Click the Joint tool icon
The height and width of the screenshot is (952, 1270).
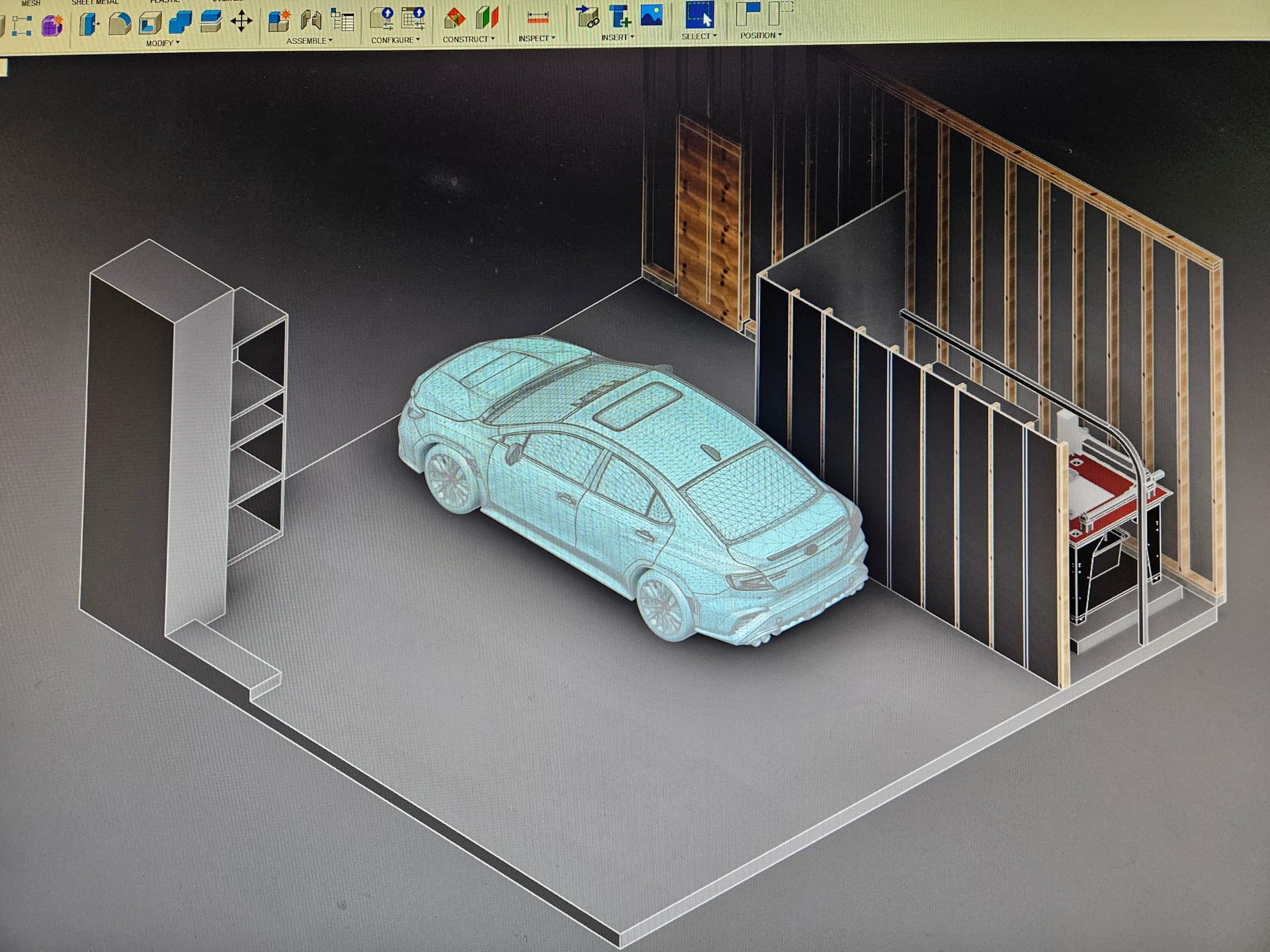coord(311,20)
